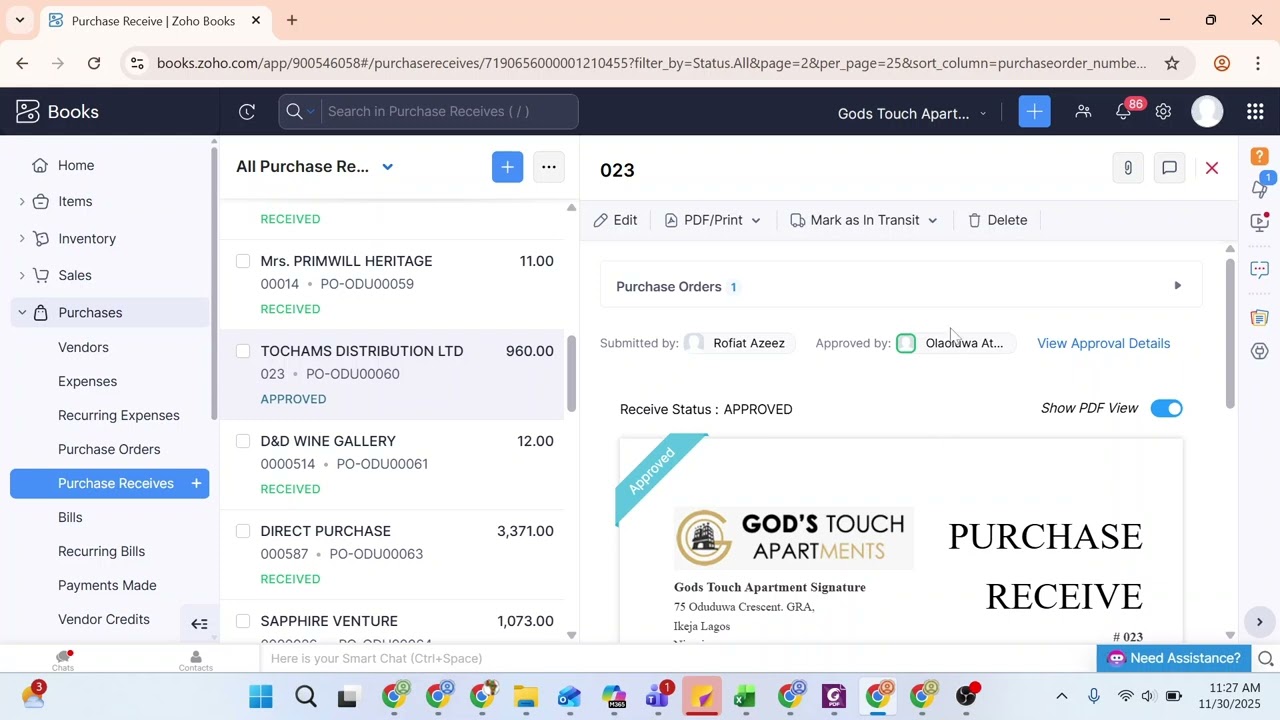Add new purchase receive with blue plus
Viewport: 1280px width, 720px height.
(x=507, y=167)
